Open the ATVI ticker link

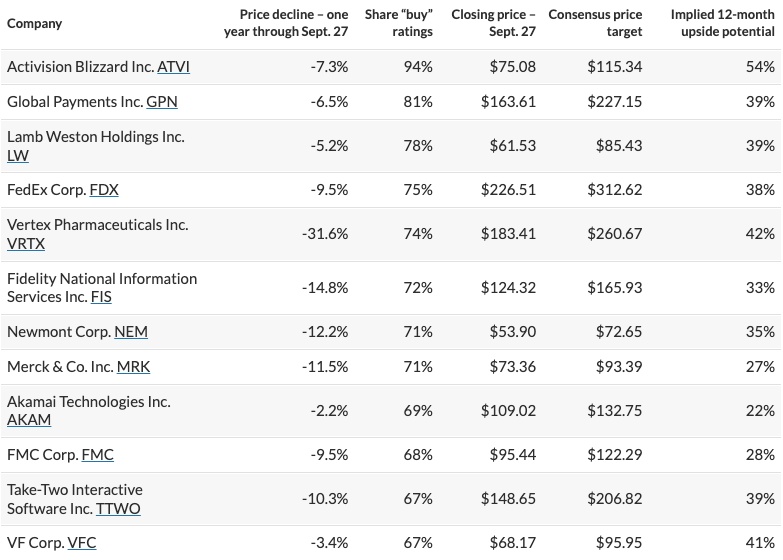(x=174, y=67)
